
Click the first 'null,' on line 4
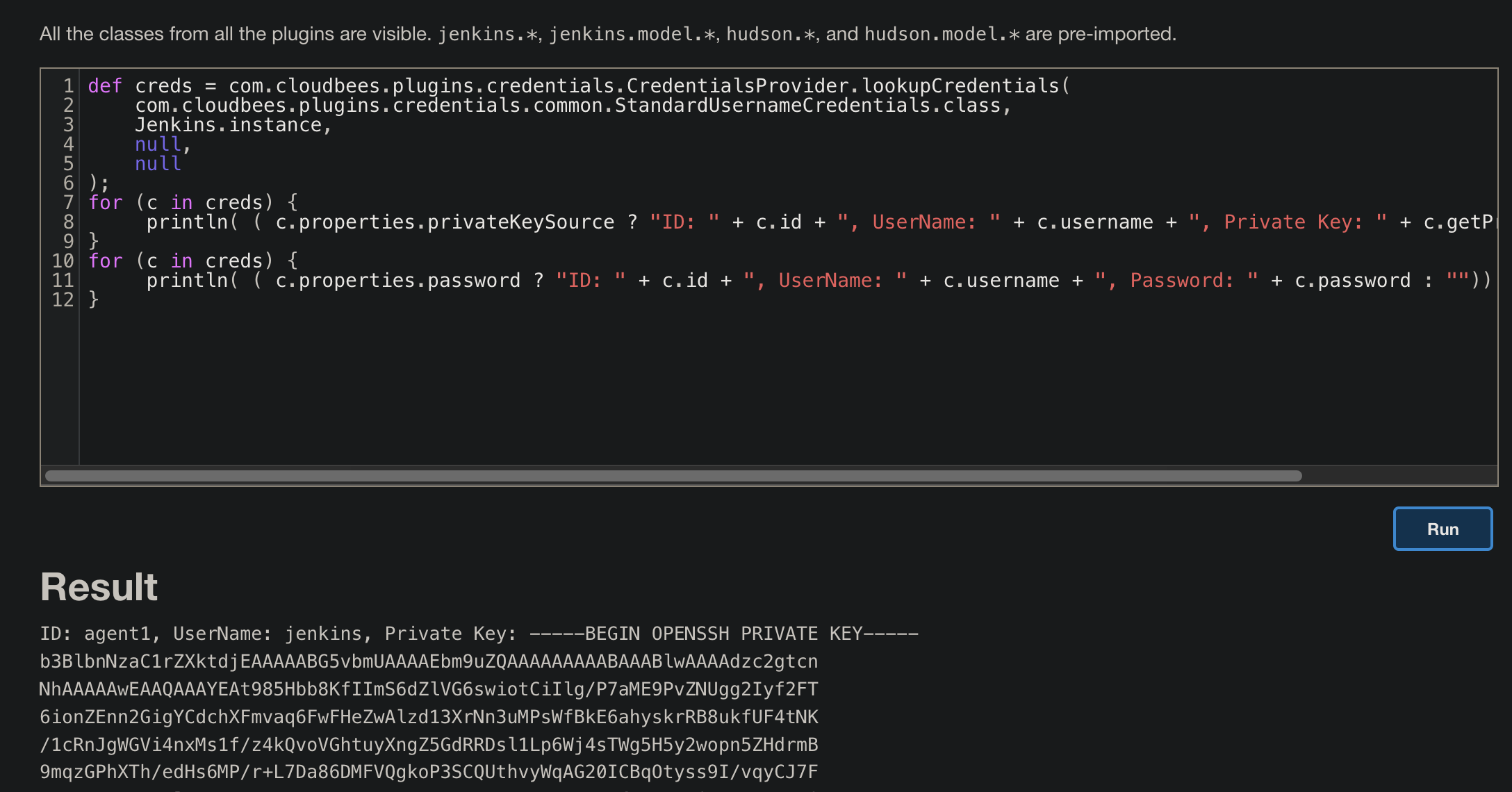click(163, 145)
